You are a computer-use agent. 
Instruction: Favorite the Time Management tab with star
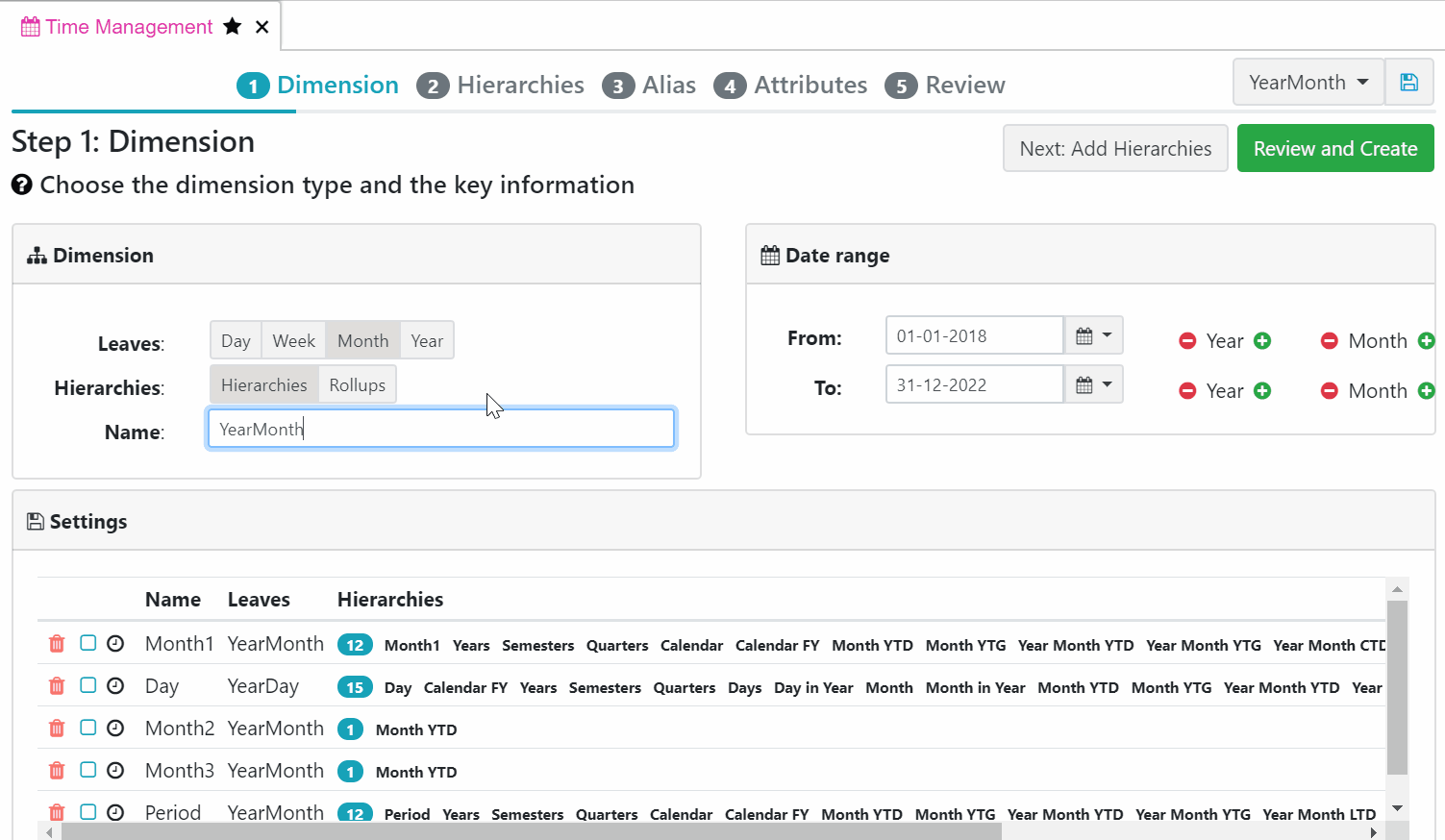(x=233, y=27)
